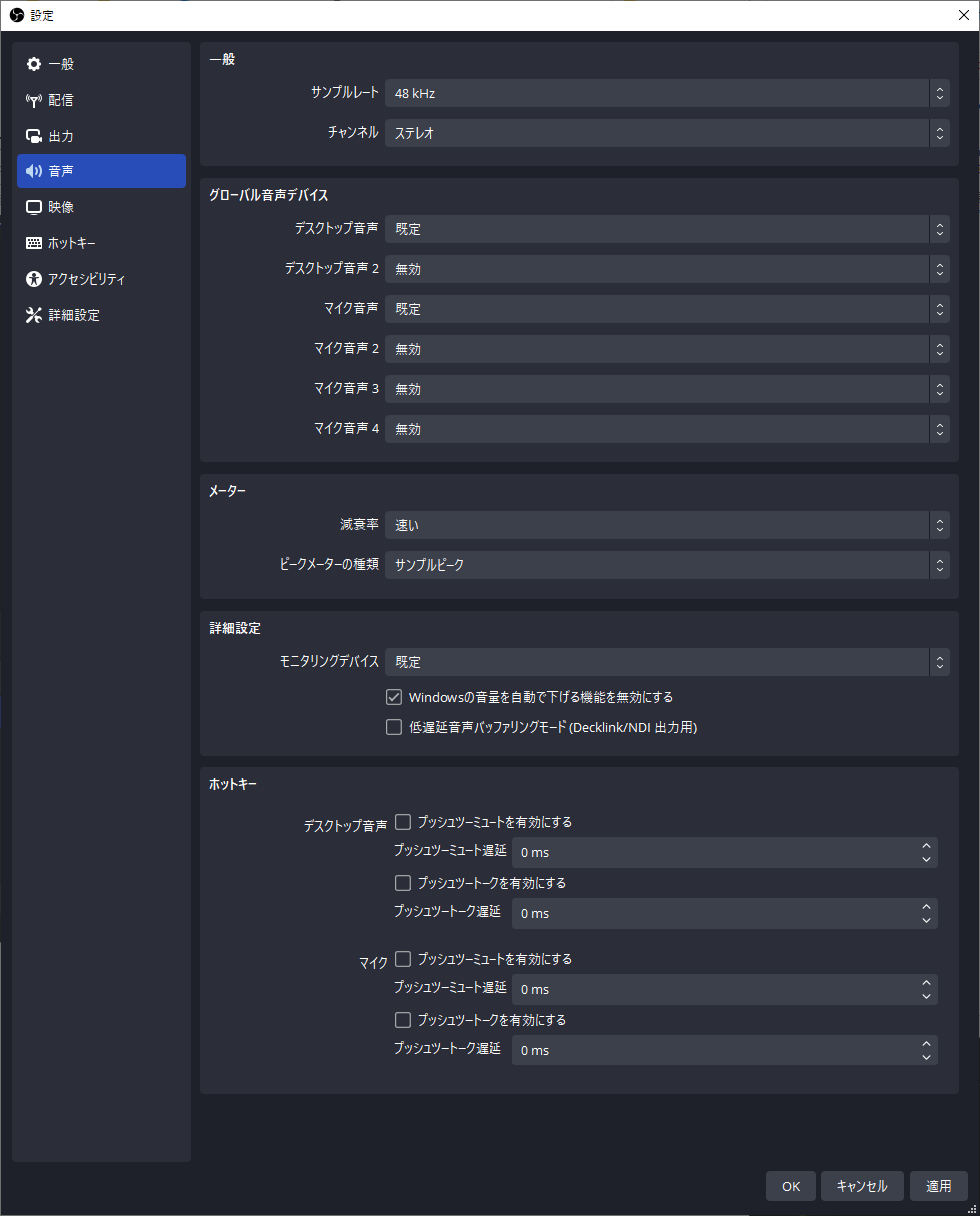980x1216 pixels.
Task: Open 映像 via the monitor icon
Action: click(x=34, y=207)
